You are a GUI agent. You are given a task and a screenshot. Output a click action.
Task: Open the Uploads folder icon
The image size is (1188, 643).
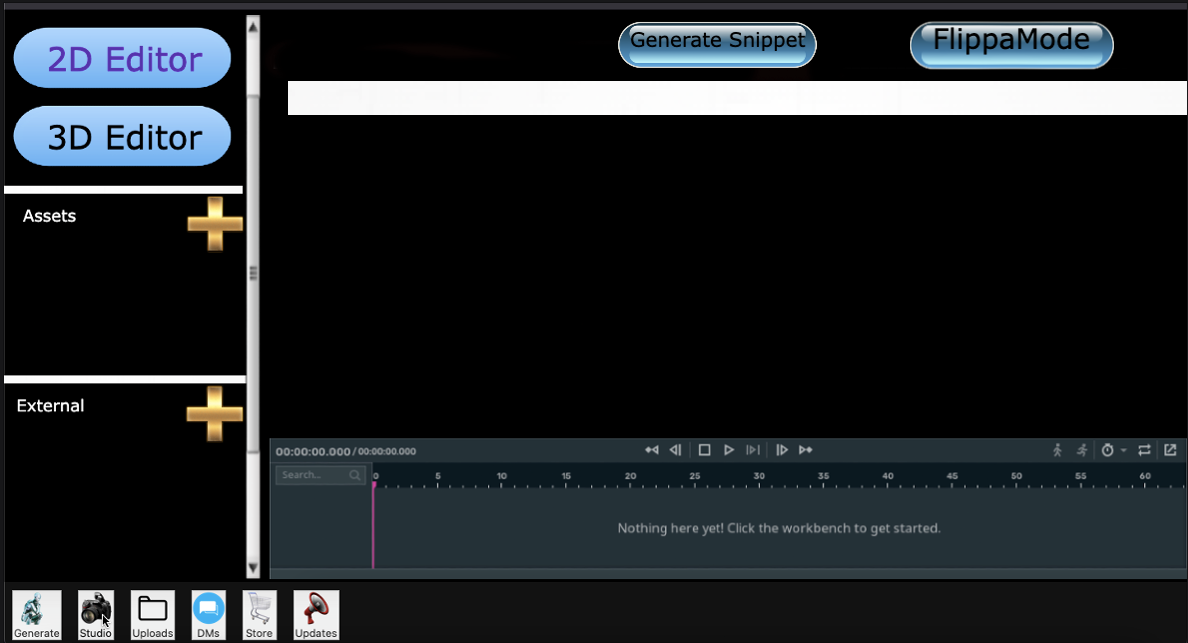click(x=152, y=615)
